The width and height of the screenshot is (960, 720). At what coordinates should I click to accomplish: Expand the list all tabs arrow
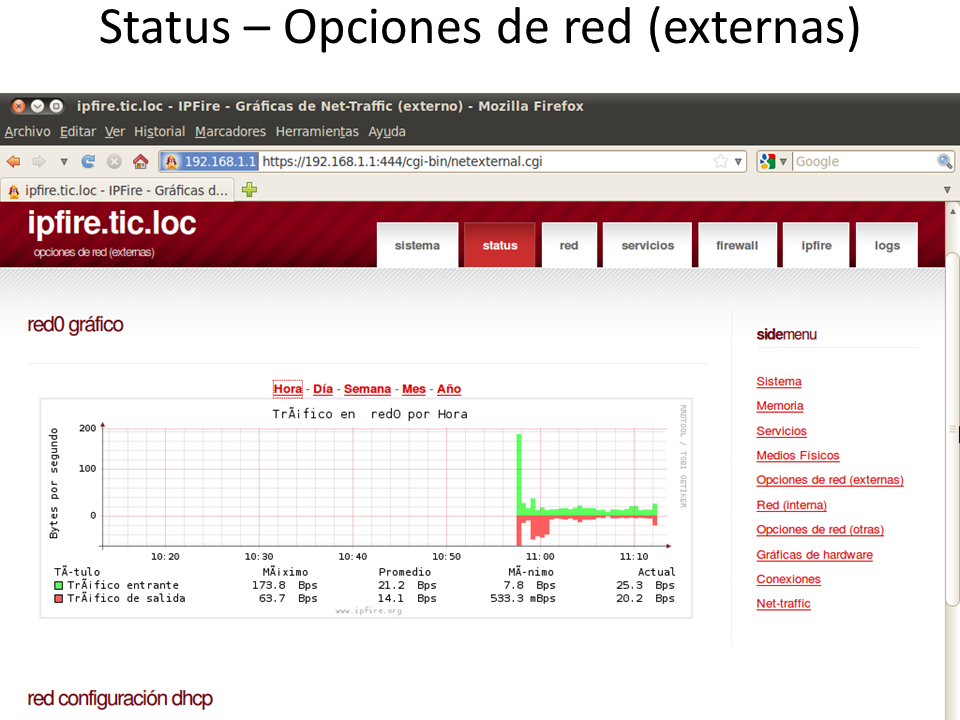(947, 189)
